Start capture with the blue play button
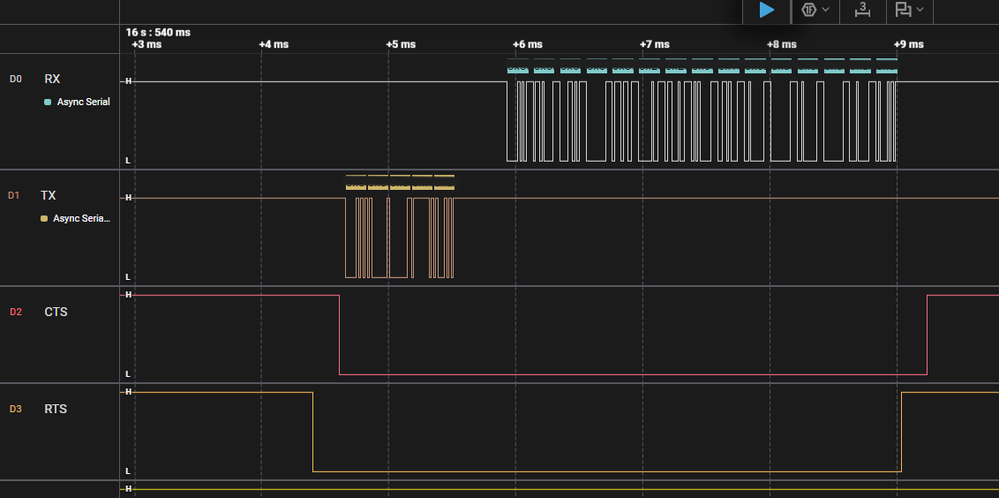Screen dimensions: 999x498 pos(766,10)
